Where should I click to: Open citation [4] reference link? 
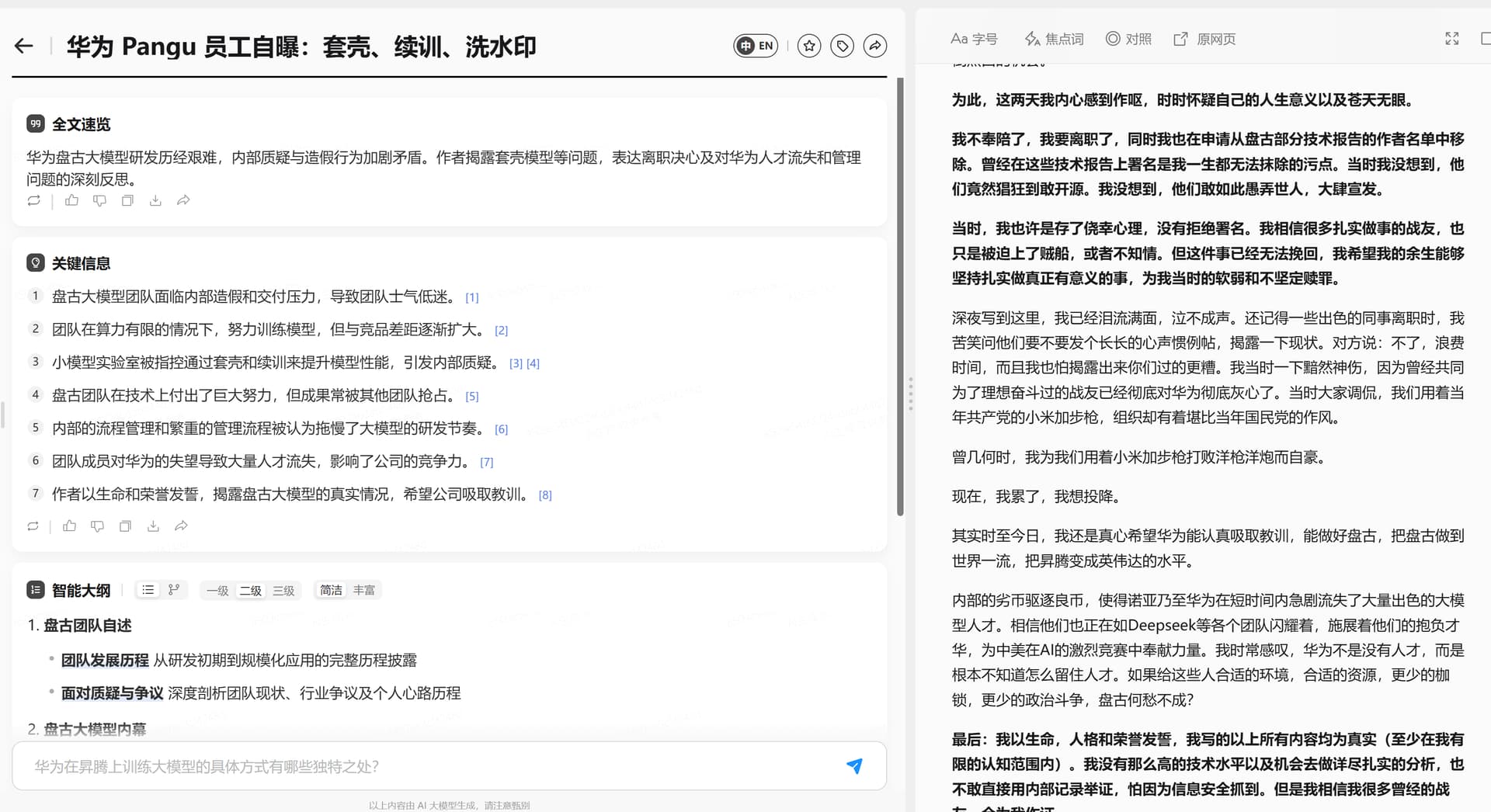533,363
